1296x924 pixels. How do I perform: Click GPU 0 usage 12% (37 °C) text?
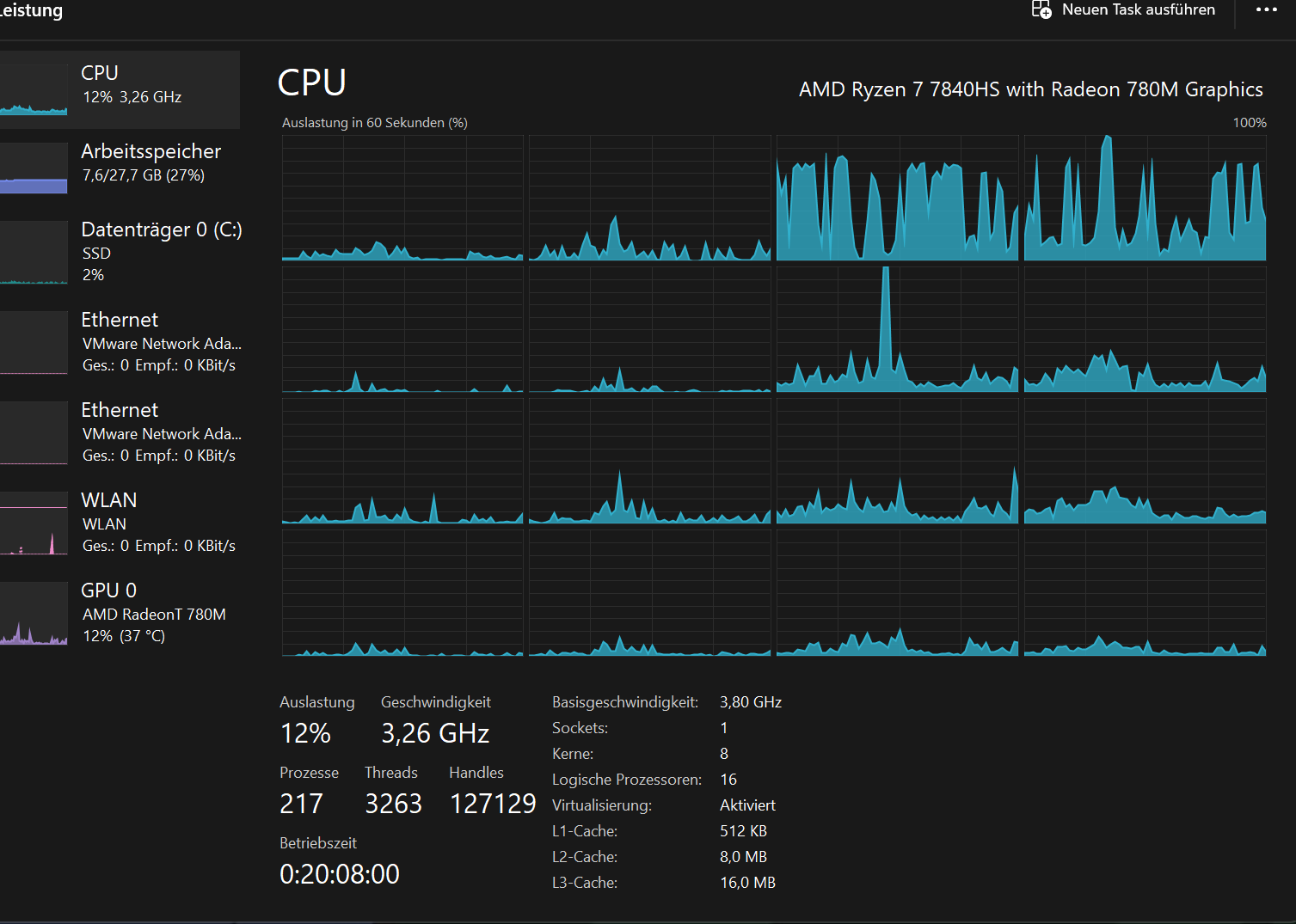[x=124, y=636]
